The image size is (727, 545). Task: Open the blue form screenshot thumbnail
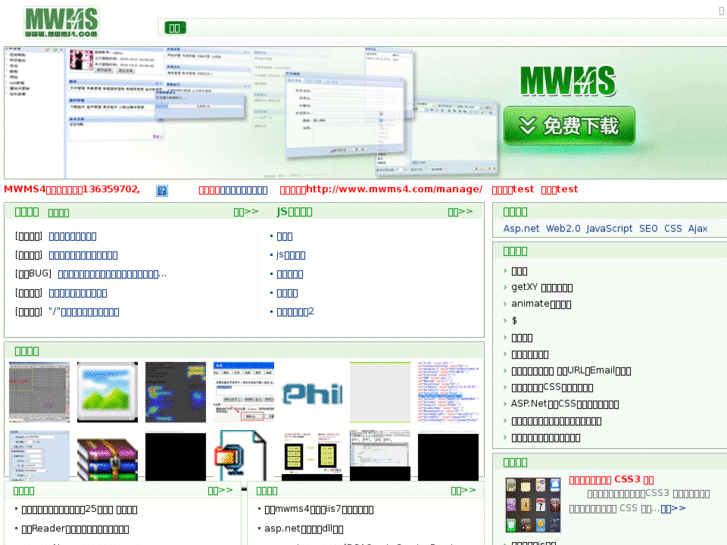coord(39,455)
